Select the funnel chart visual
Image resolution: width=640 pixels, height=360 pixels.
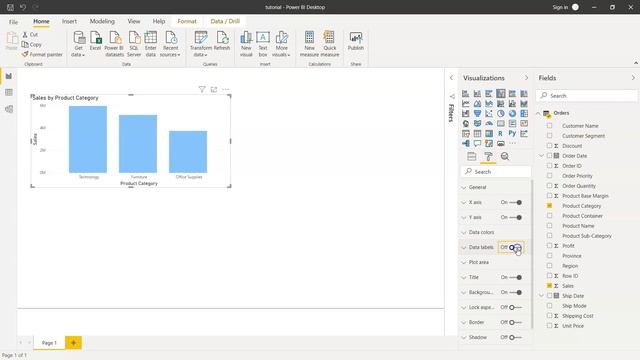click(477, 113)
